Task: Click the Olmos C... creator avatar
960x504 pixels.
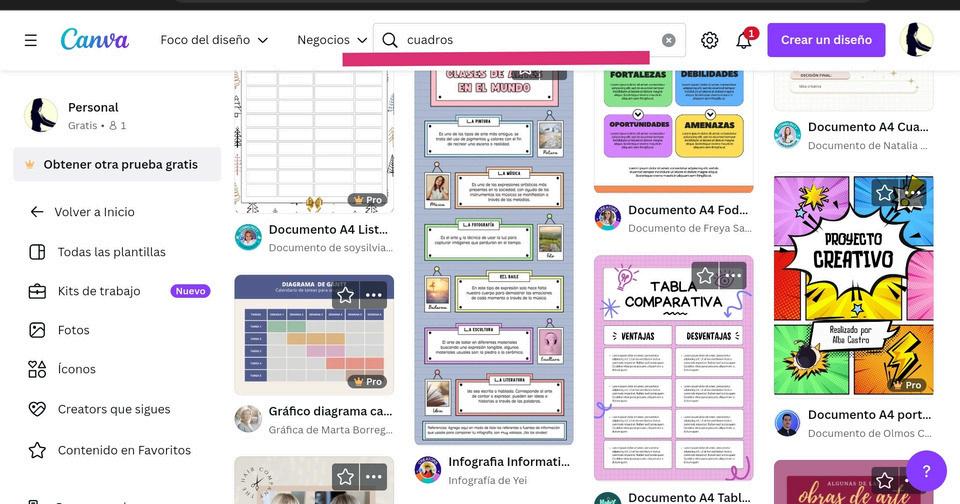Action: click(787, 423)
